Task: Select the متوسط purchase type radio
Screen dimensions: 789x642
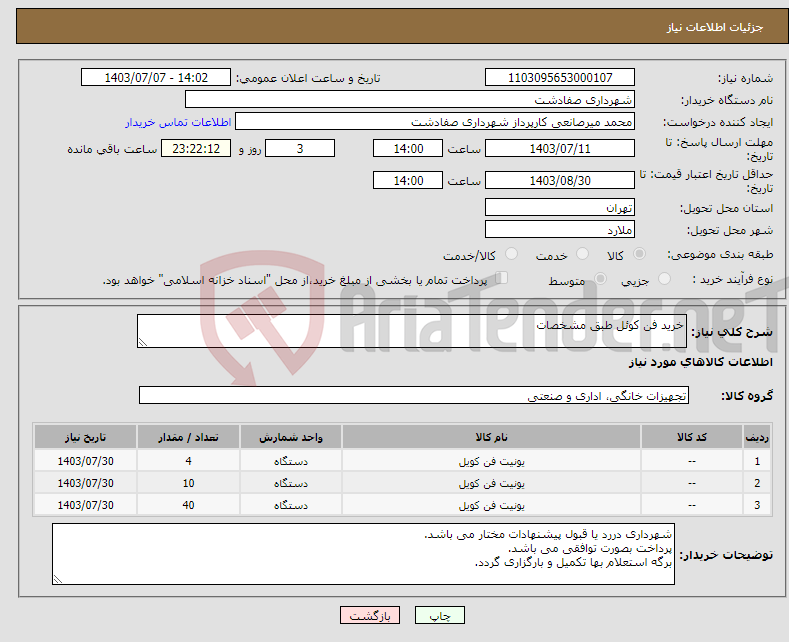Action: (x=600, y=278)
